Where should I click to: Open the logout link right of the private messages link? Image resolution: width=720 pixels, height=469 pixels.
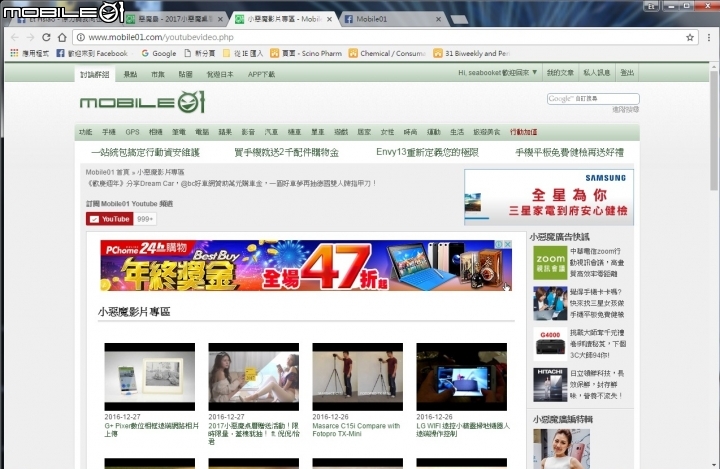click(627, 73)
